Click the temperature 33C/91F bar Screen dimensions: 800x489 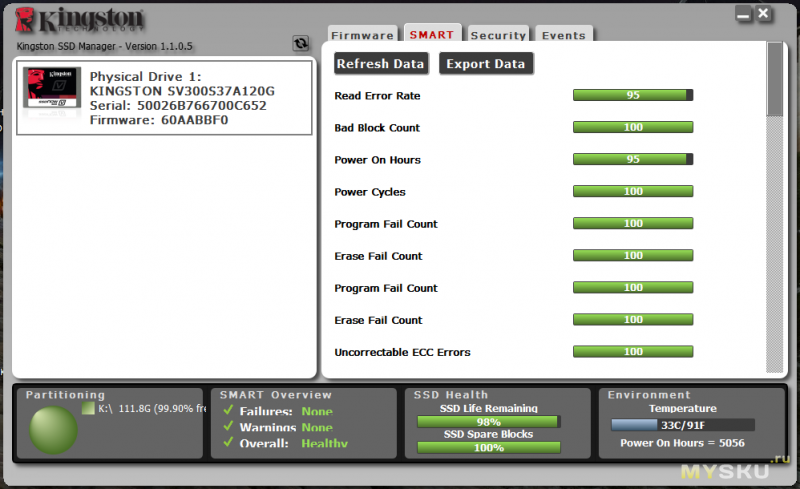point(683,425)
